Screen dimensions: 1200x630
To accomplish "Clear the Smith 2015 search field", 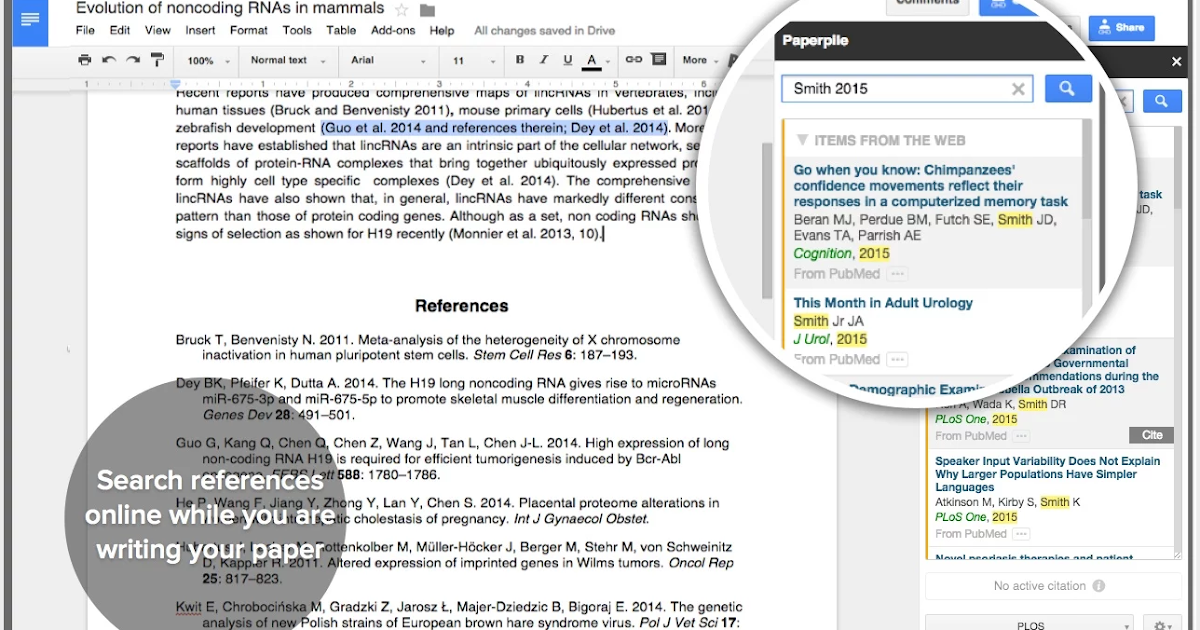I will pyautogui.click(x=1018, y=89).
